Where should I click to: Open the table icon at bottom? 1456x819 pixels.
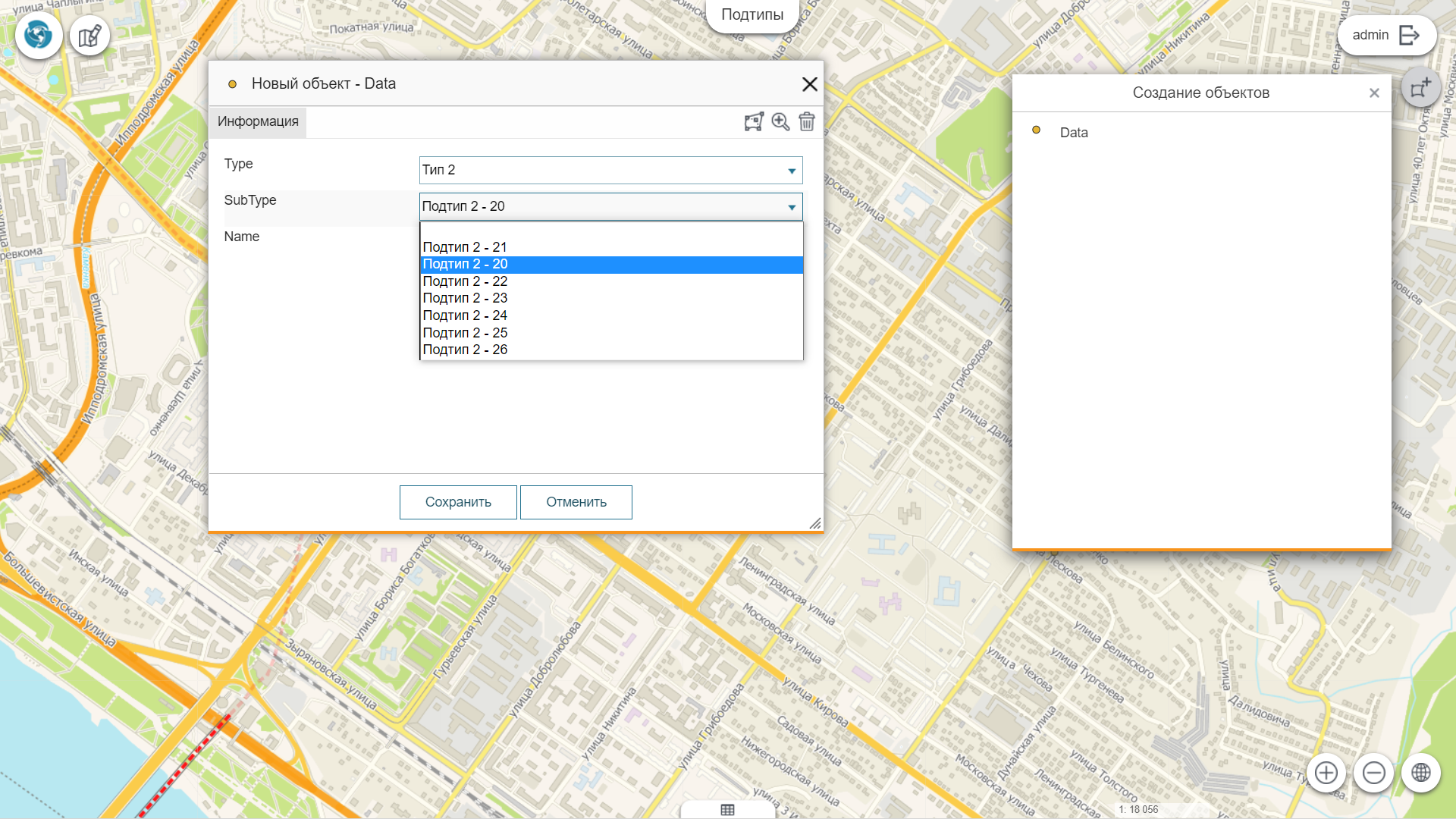point(727,810)
